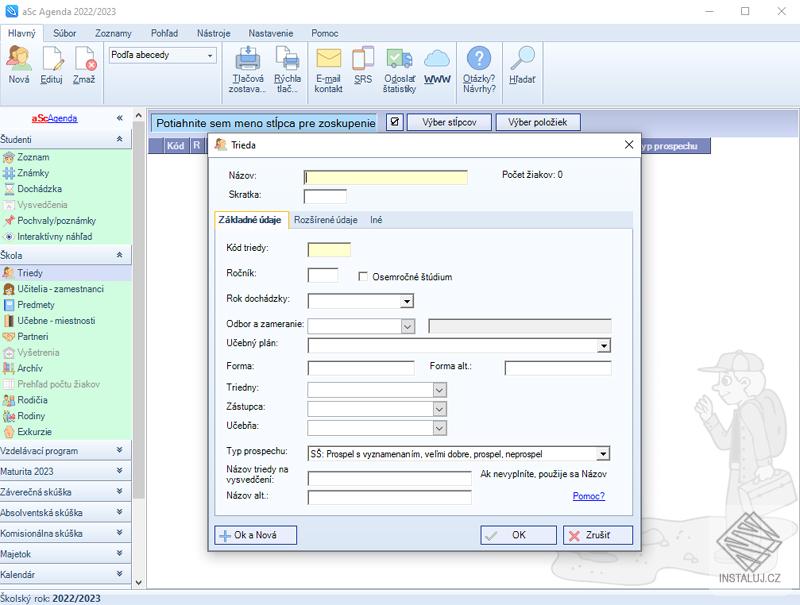Open the Nástroje ribbon tab
800x605 pixels.
[x=211, y=33]
